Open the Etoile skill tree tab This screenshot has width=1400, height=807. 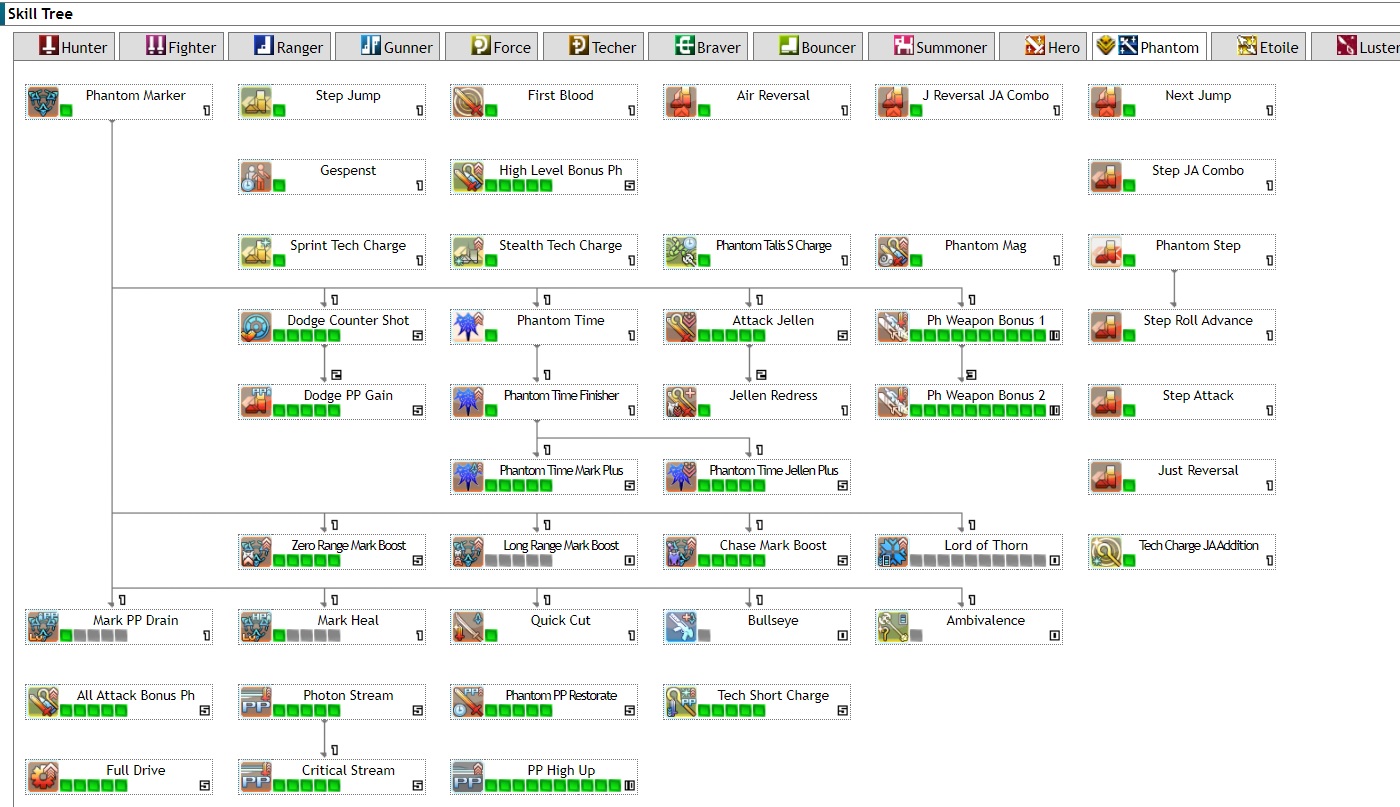(x=1258, y=47)
